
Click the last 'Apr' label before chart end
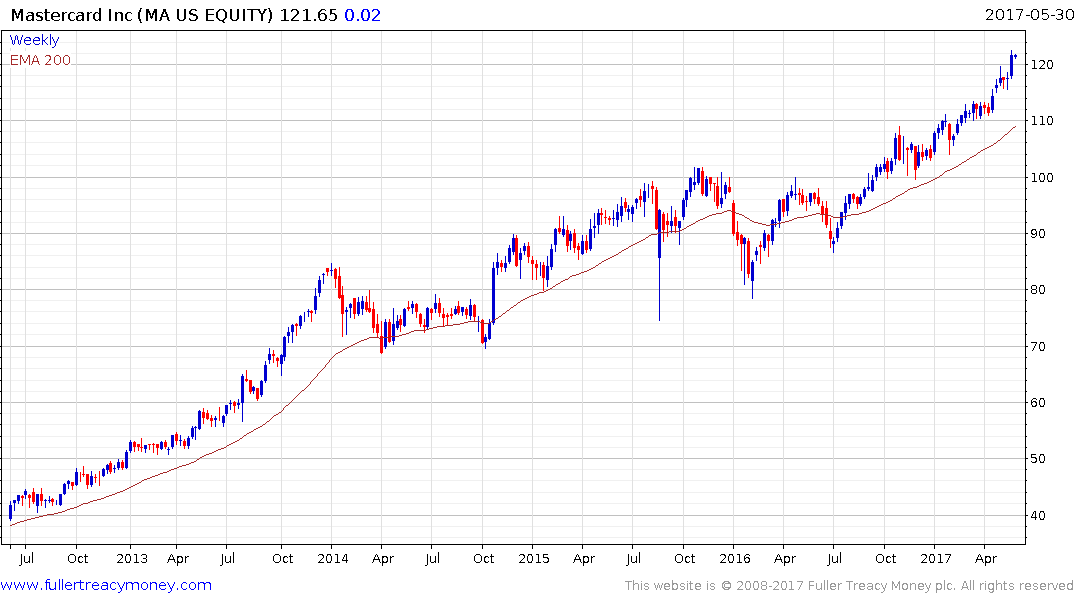986,559
